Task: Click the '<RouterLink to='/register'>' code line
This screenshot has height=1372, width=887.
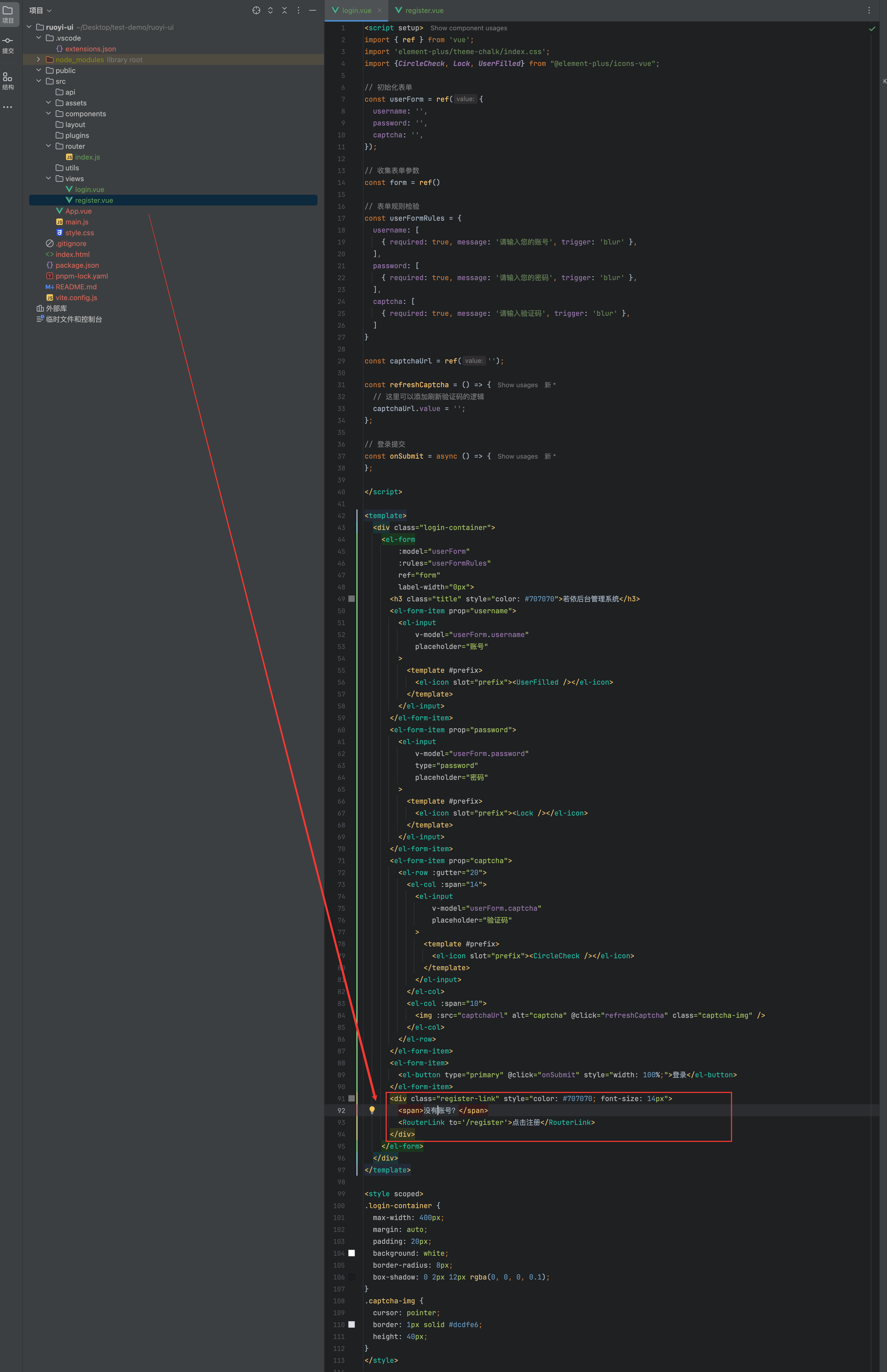Action: 497,1122
